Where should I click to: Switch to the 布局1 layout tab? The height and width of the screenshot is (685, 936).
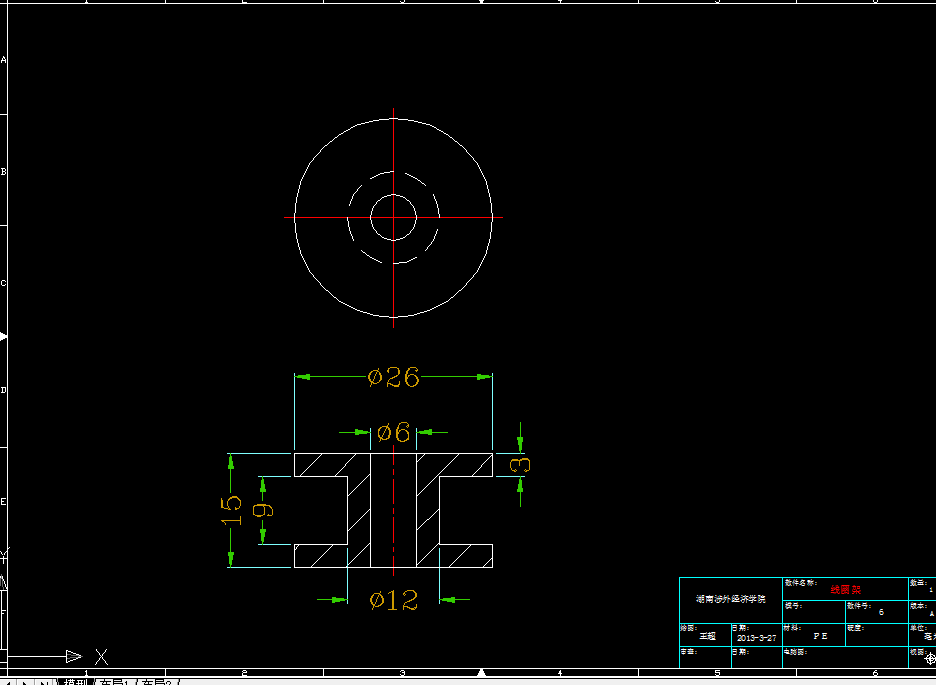[x=115, y=681]
